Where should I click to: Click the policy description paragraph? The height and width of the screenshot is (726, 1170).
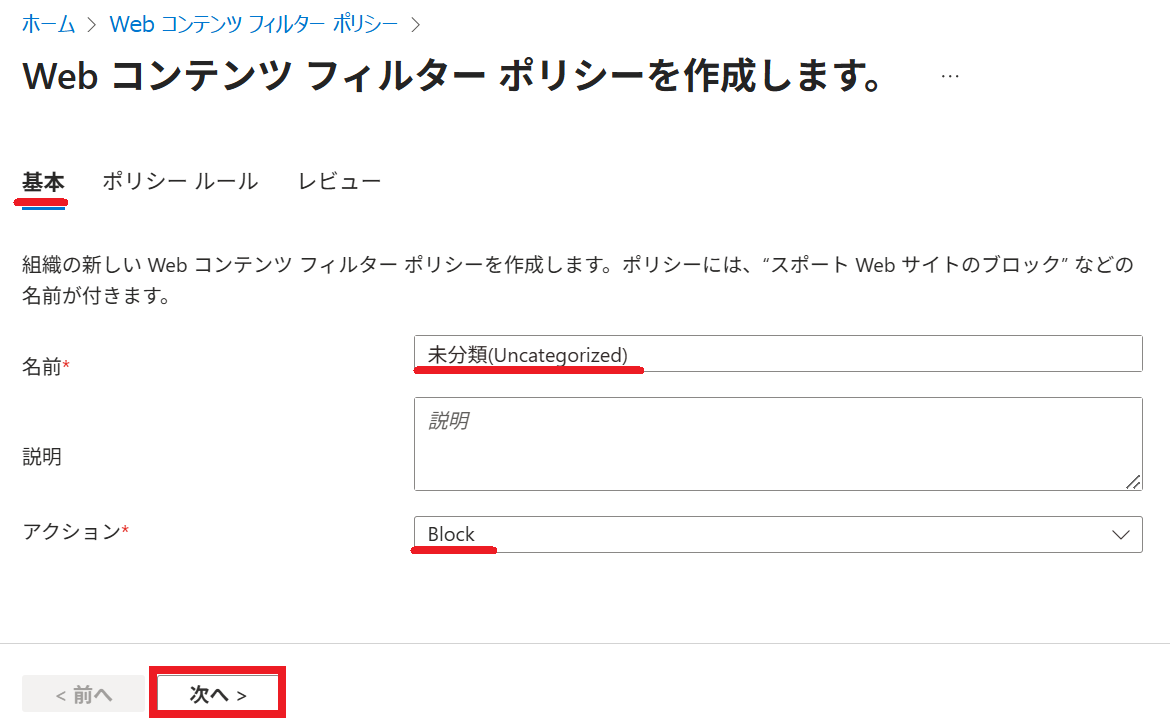tap(577, 280)
